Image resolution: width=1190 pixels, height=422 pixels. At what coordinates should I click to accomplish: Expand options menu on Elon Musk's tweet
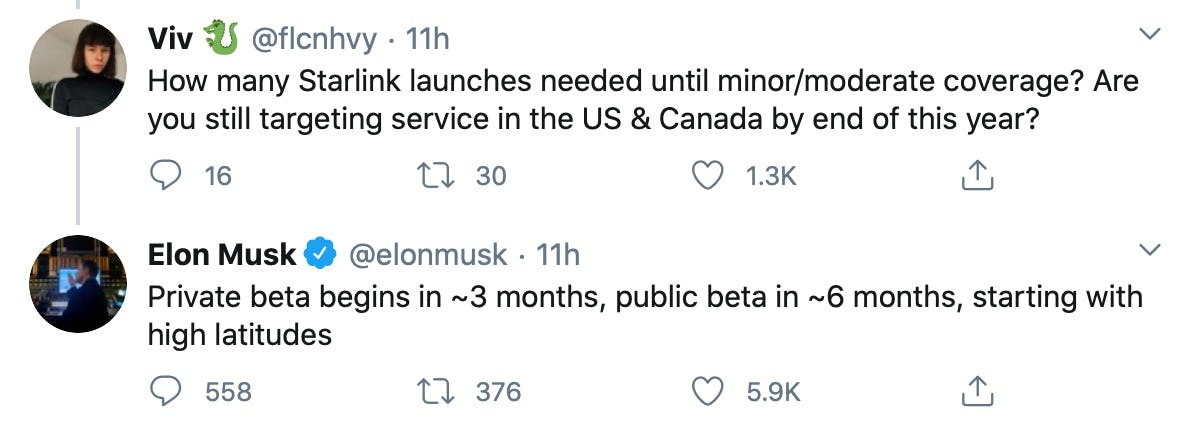tap(1150, 248)
